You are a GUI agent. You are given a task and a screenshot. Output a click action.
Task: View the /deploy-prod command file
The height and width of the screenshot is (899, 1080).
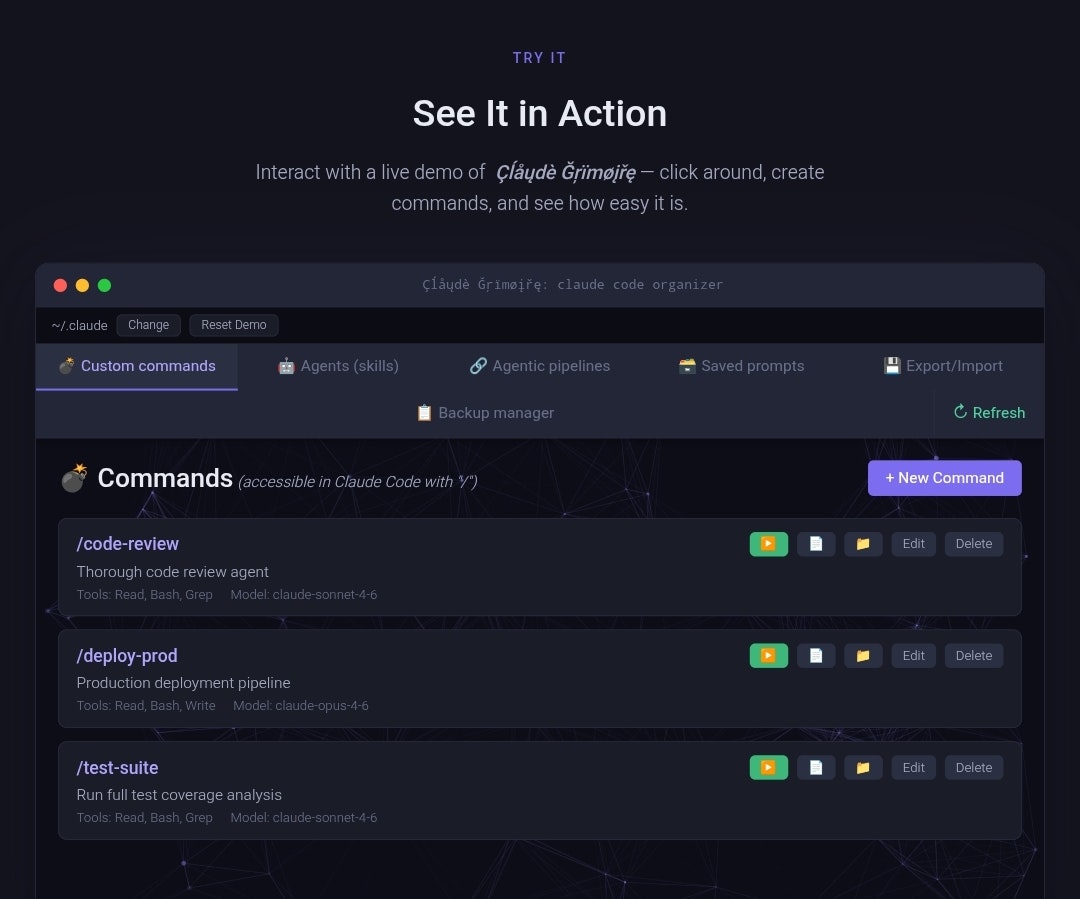point(815,655)
